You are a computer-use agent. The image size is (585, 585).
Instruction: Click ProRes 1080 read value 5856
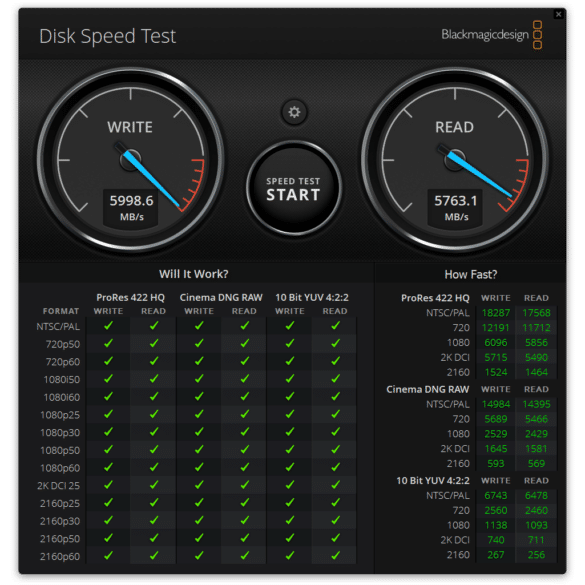pyautogui.click(x=536, y=342)
